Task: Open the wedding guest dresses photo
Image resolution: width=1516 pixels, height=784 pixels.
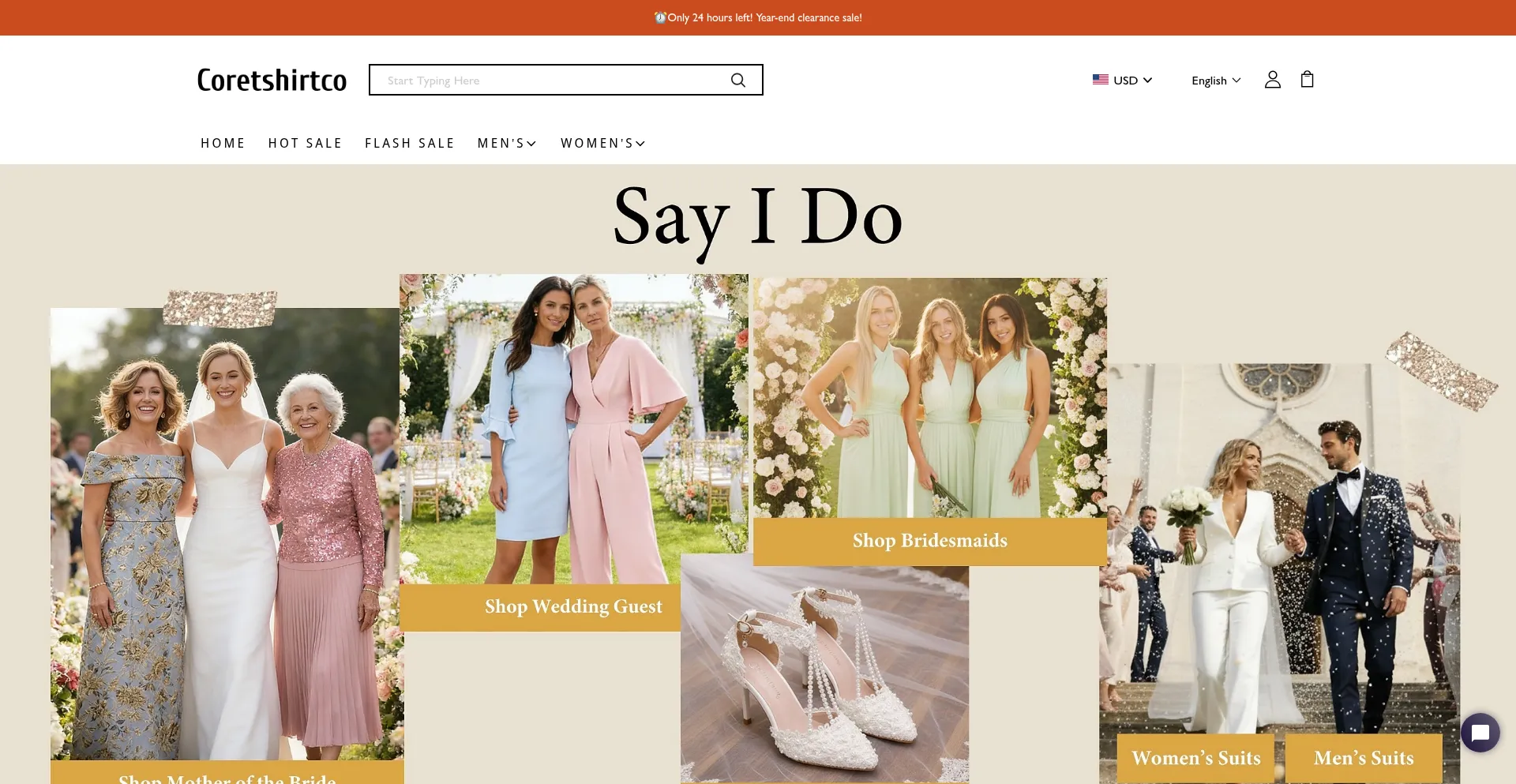Action: (x=574, y=429)
